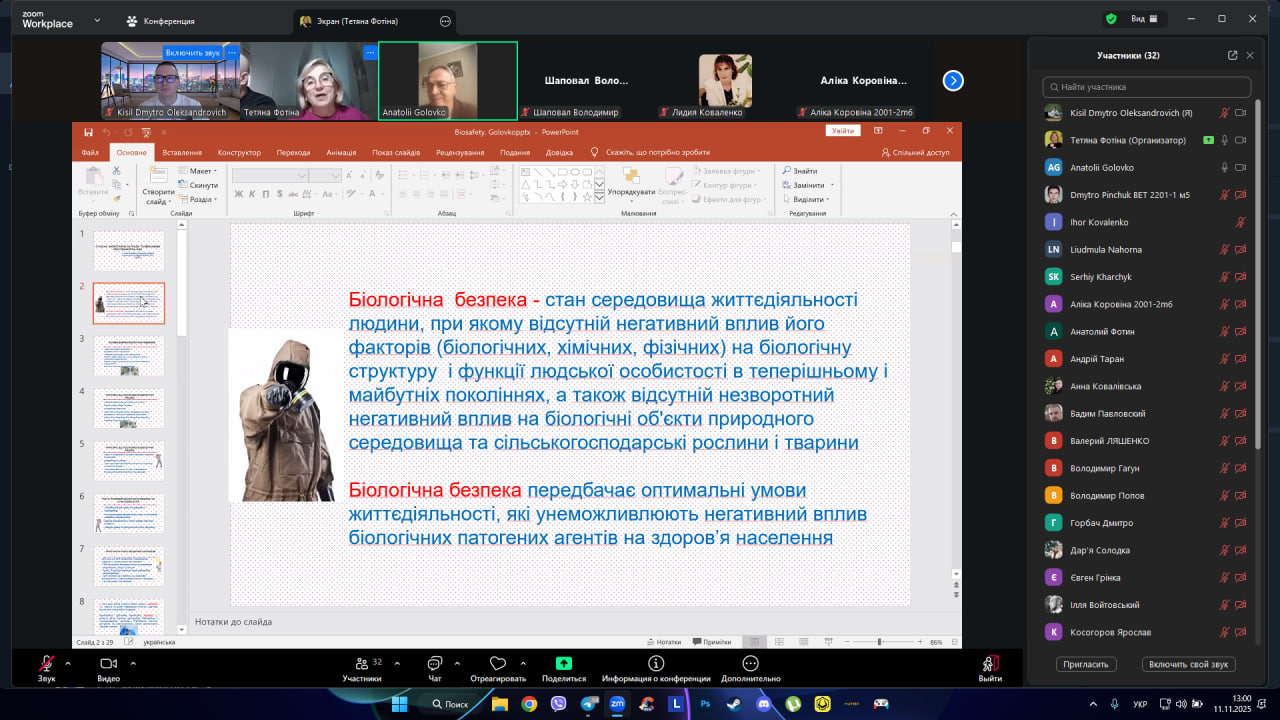Toggle Ukrainian keyboard language indicator in tray
This screenshot has width=1280, height=720.
[1140, 704]
